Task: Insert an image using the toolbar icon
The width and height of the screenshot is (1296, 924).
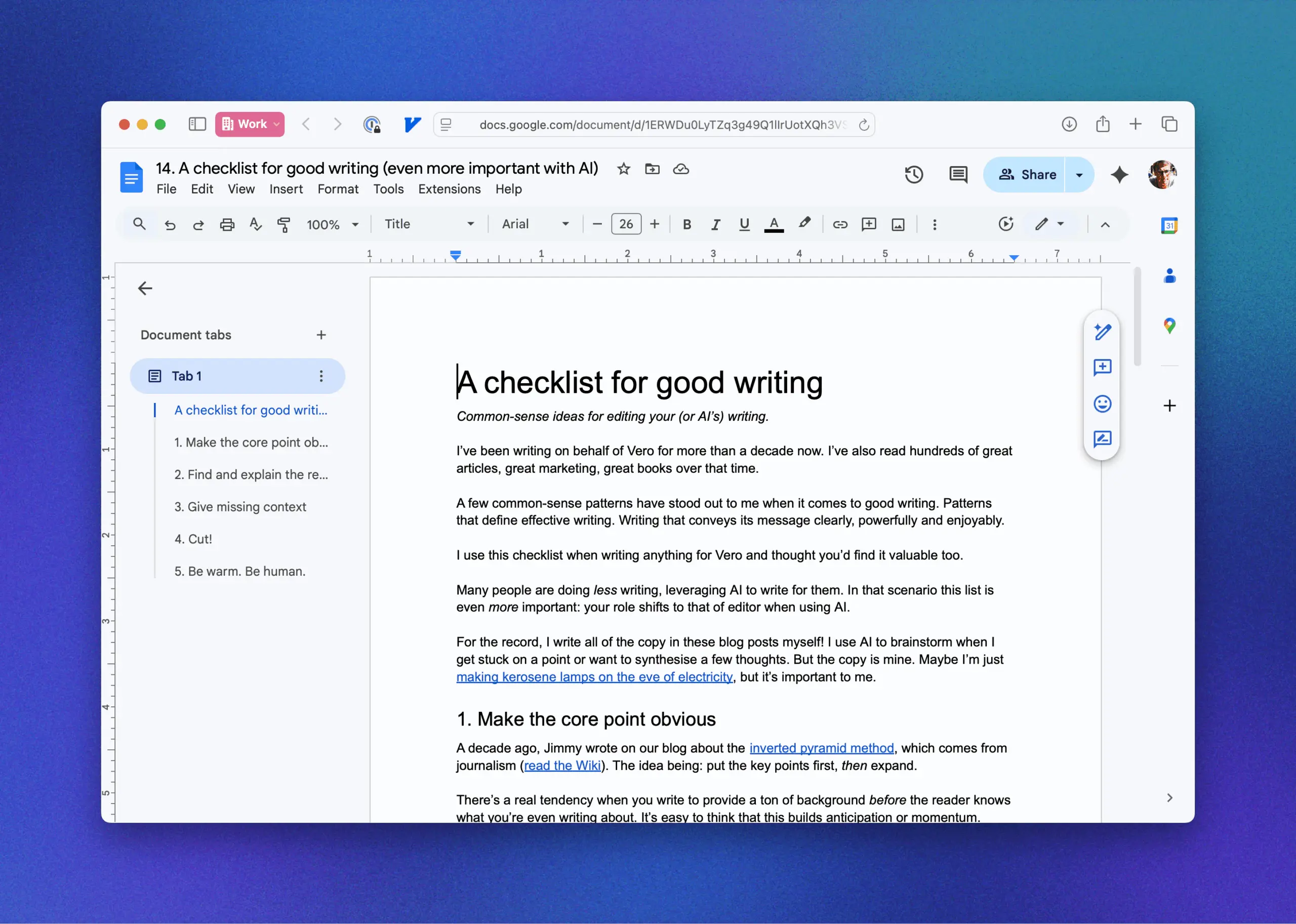Action: click(x=898, y=224)
